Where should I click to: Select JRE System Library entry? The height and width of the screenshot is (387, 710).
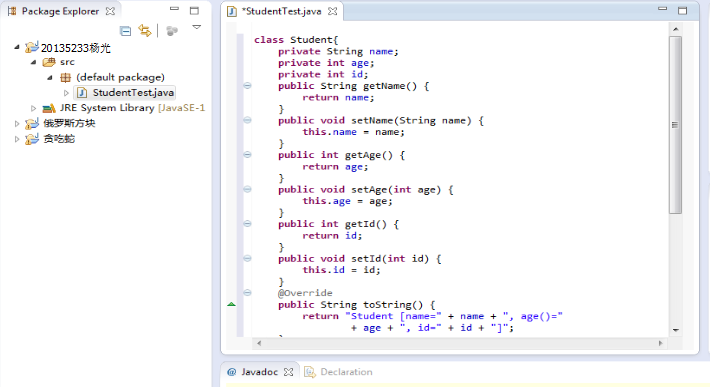pos(132,108)
